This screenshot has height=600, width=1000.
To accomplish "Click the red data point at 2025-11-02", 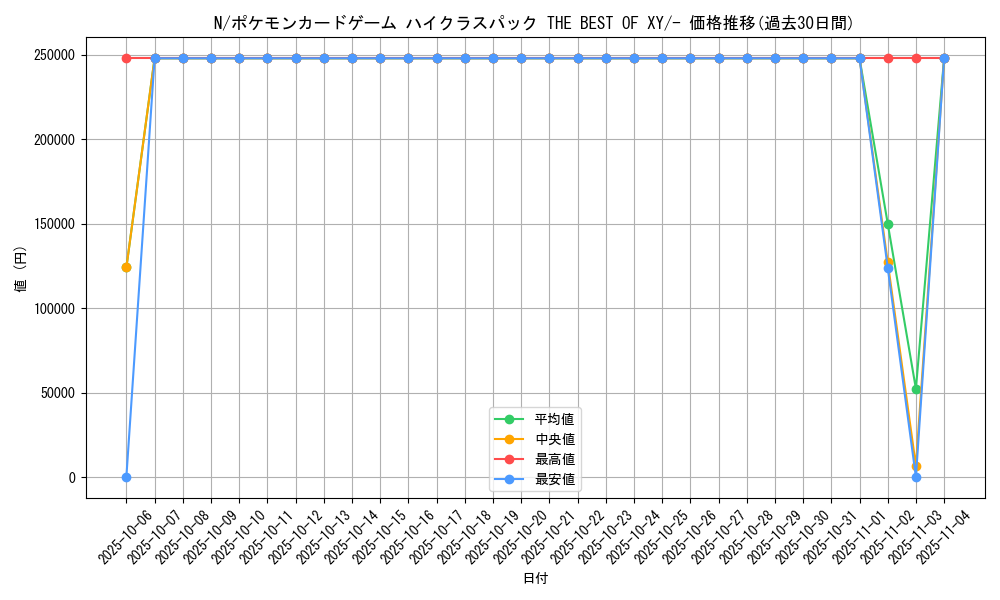I will coord(918,58).
